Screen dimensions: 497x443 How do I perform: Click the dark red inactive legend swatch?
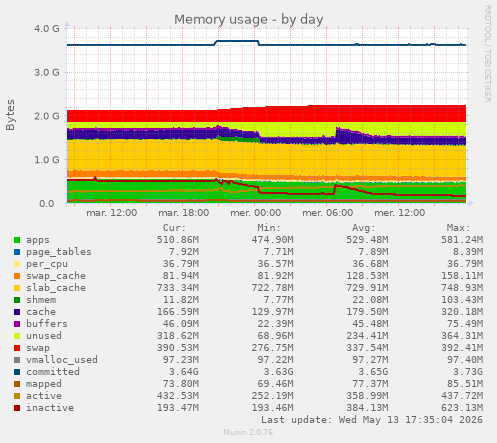17,408
